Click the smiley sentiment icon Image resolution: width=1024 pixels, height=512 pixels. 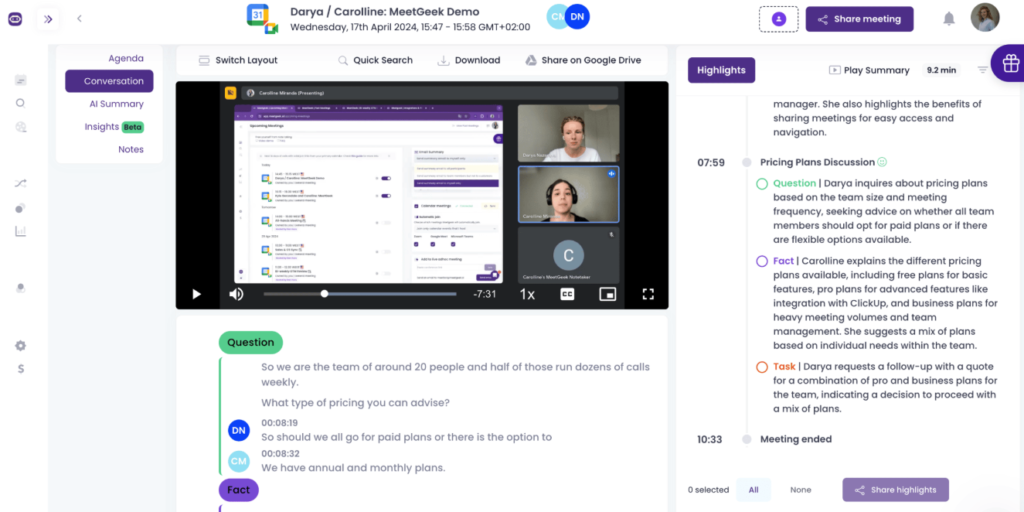pos(882,161)
